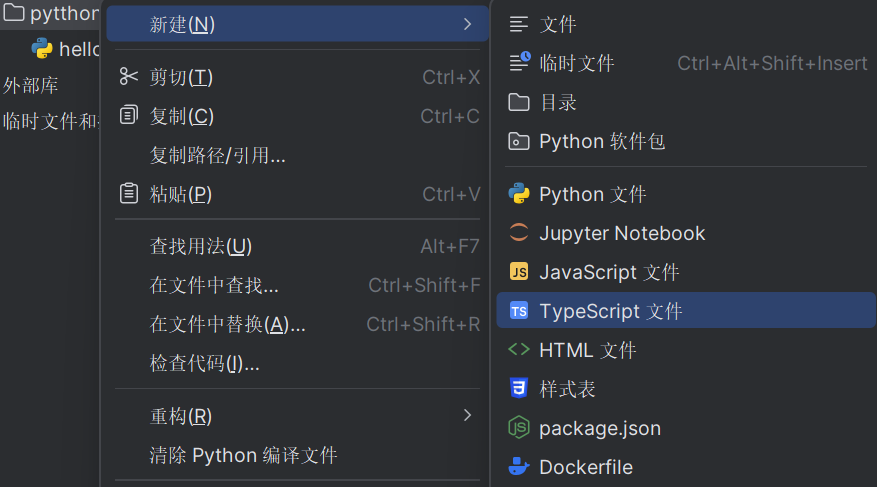
Task: Click the JavaScript JS file icon
Action: coord(518,272)
